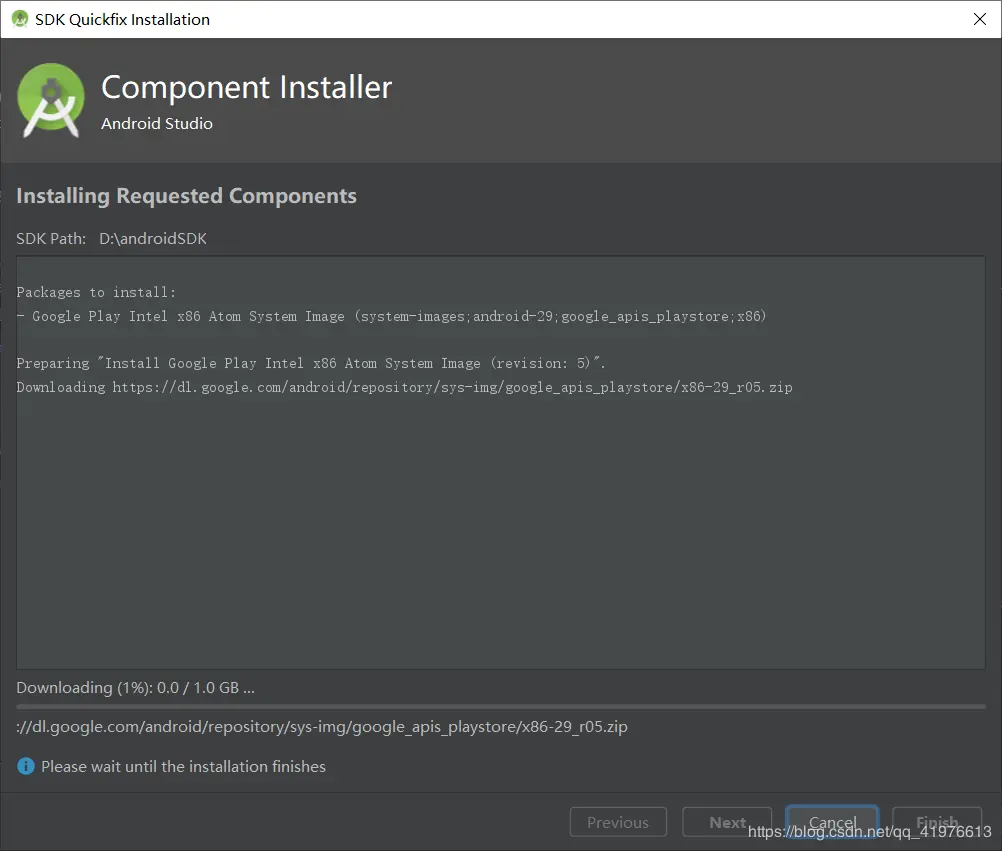The image size is (1002, 851).
Task: Close the SDK Quickfix Installation dialog
Action: click(980, 19)
